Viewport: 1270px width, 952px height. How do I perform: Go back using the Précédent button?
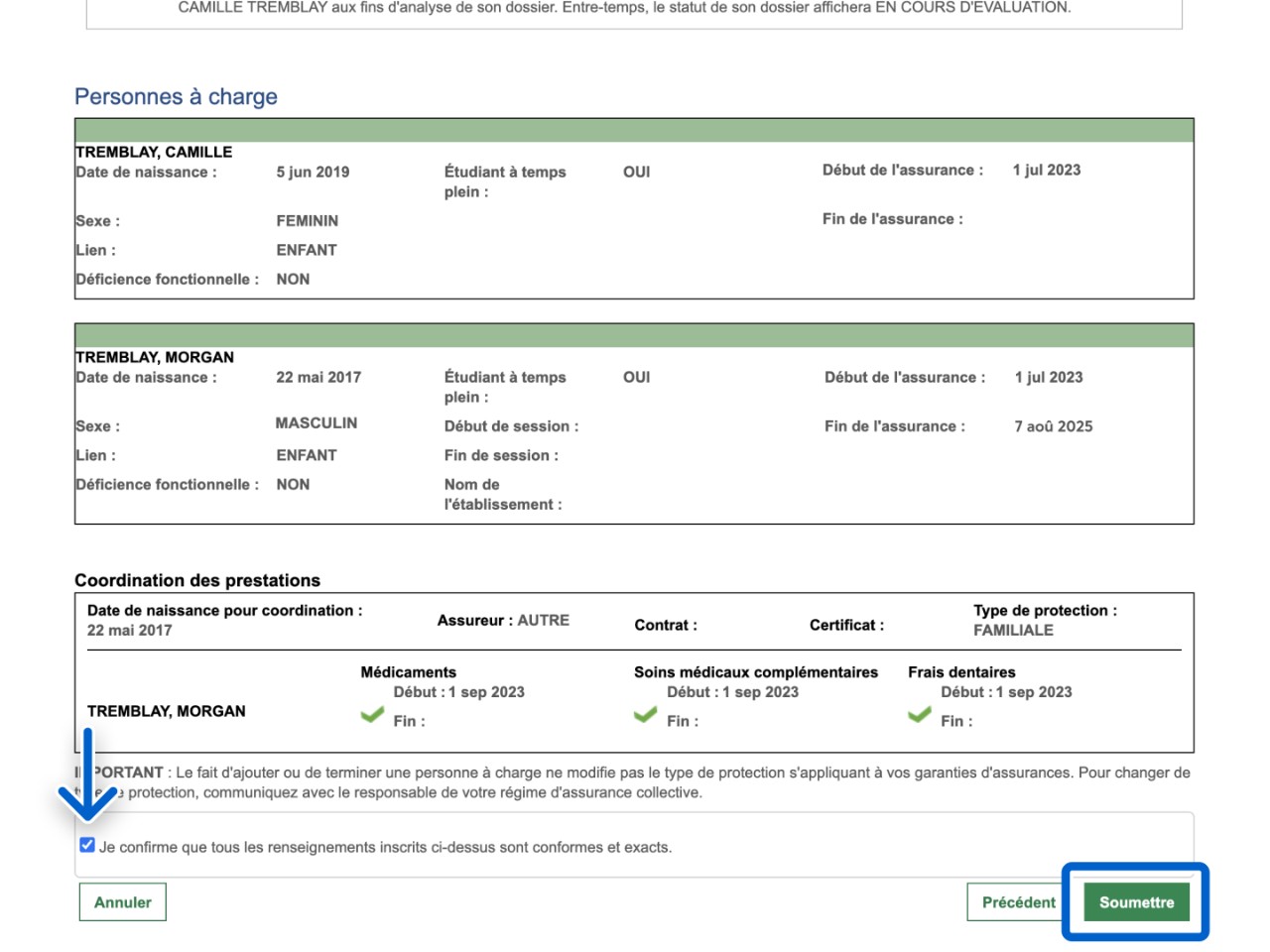click(1018, 902)
